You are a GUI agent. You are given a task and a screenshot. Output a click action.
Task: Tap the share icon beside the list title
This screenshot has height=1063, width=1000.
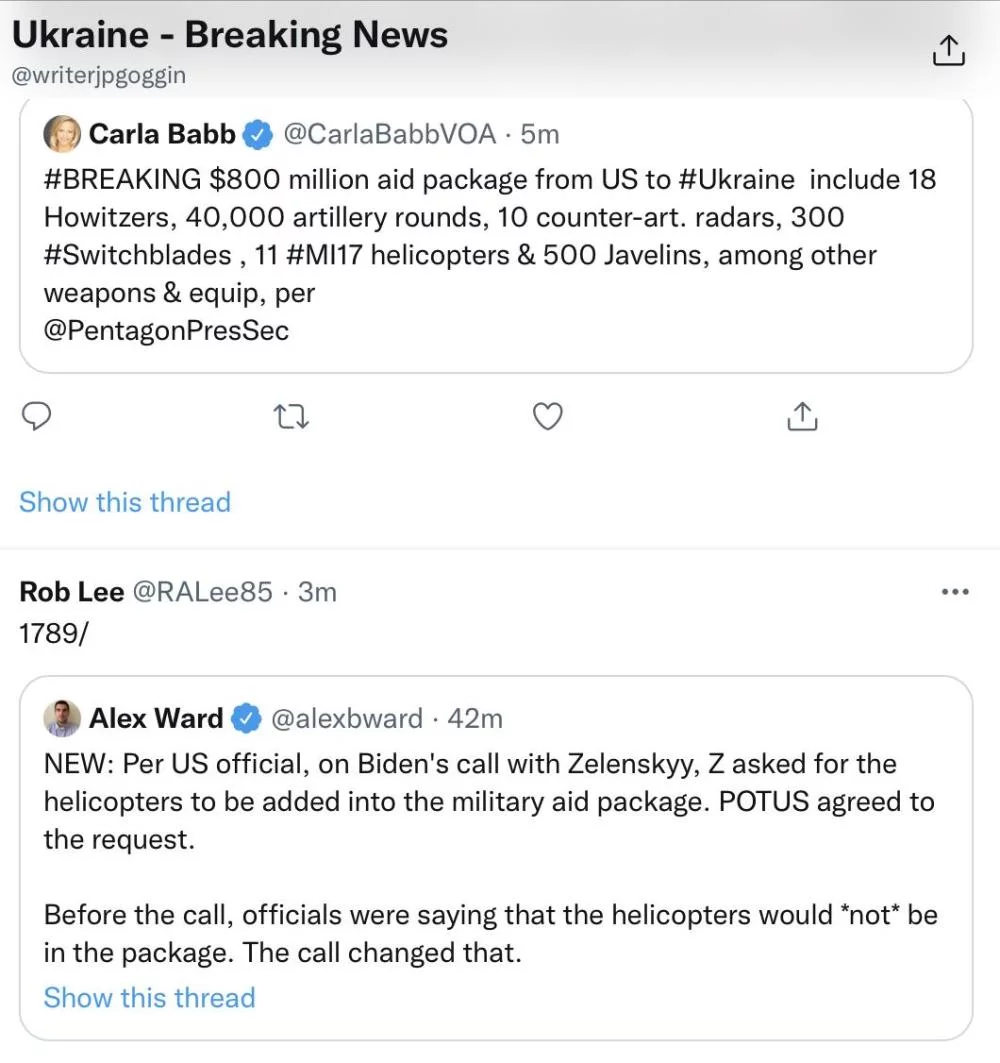point(948,50)
